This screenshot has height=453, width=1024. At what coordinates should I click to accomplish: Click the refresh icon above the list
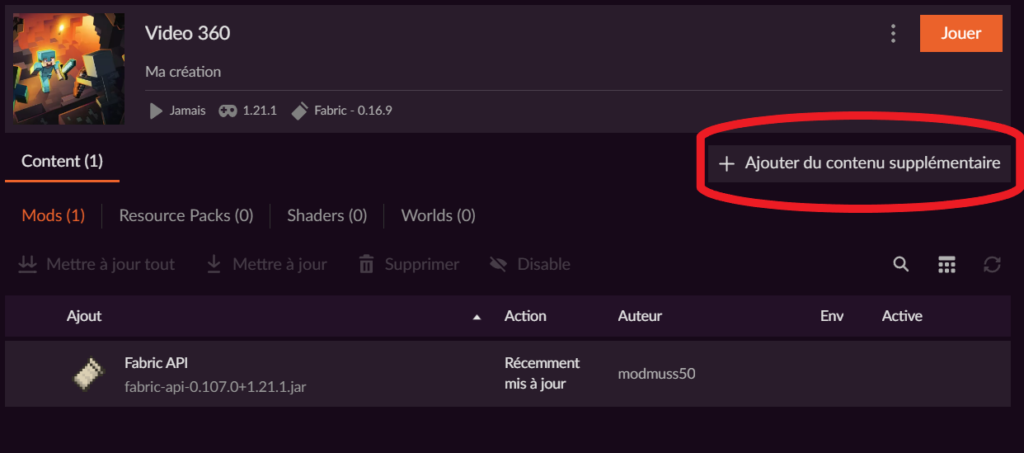pyautogui.click(x=992, y=264)
